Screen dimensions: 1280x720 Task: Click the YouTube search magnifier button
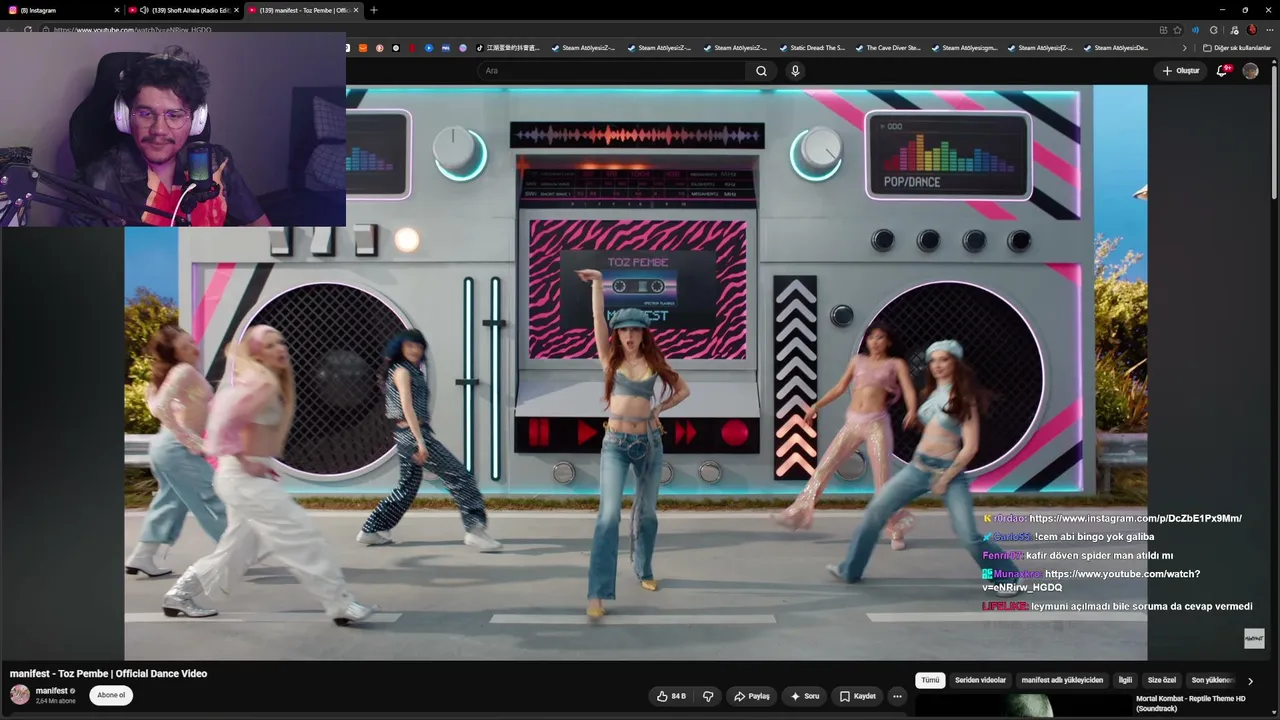tap(761, 71)
